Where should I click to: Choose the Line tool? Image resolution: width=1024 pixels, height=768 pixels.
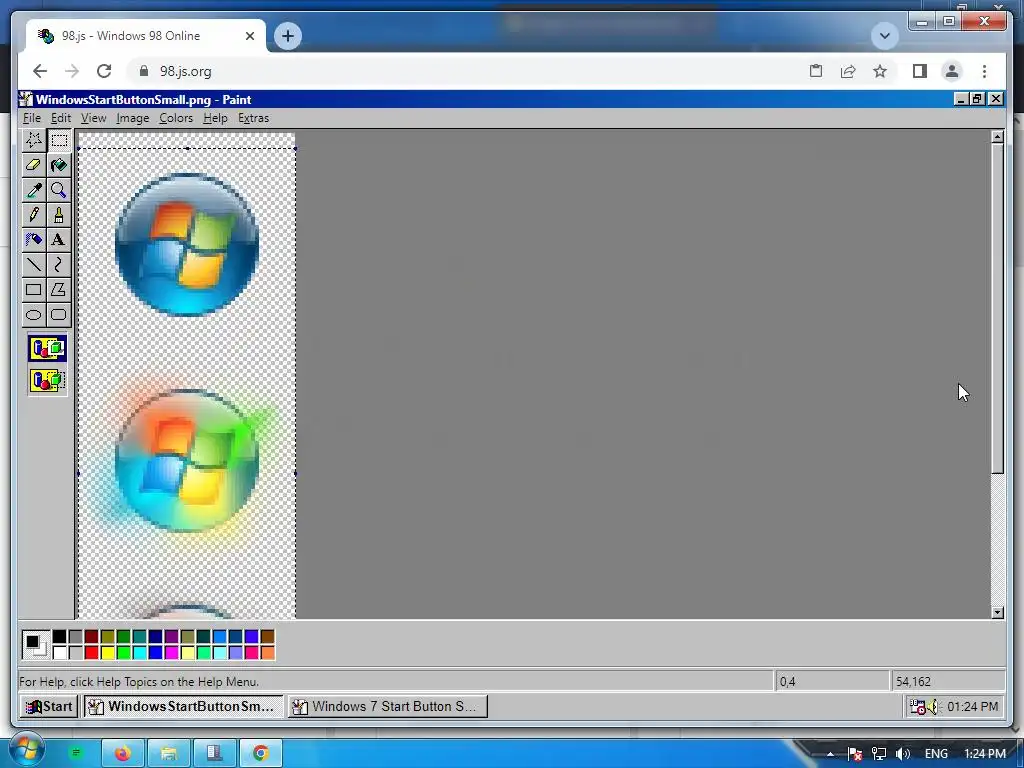tap(33, 264)
